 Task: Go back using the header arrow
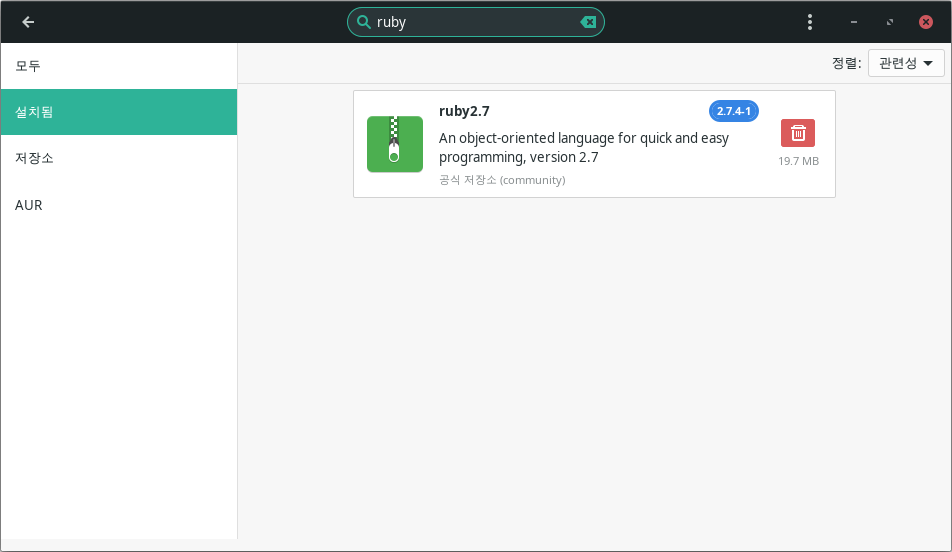pos(28,22)
